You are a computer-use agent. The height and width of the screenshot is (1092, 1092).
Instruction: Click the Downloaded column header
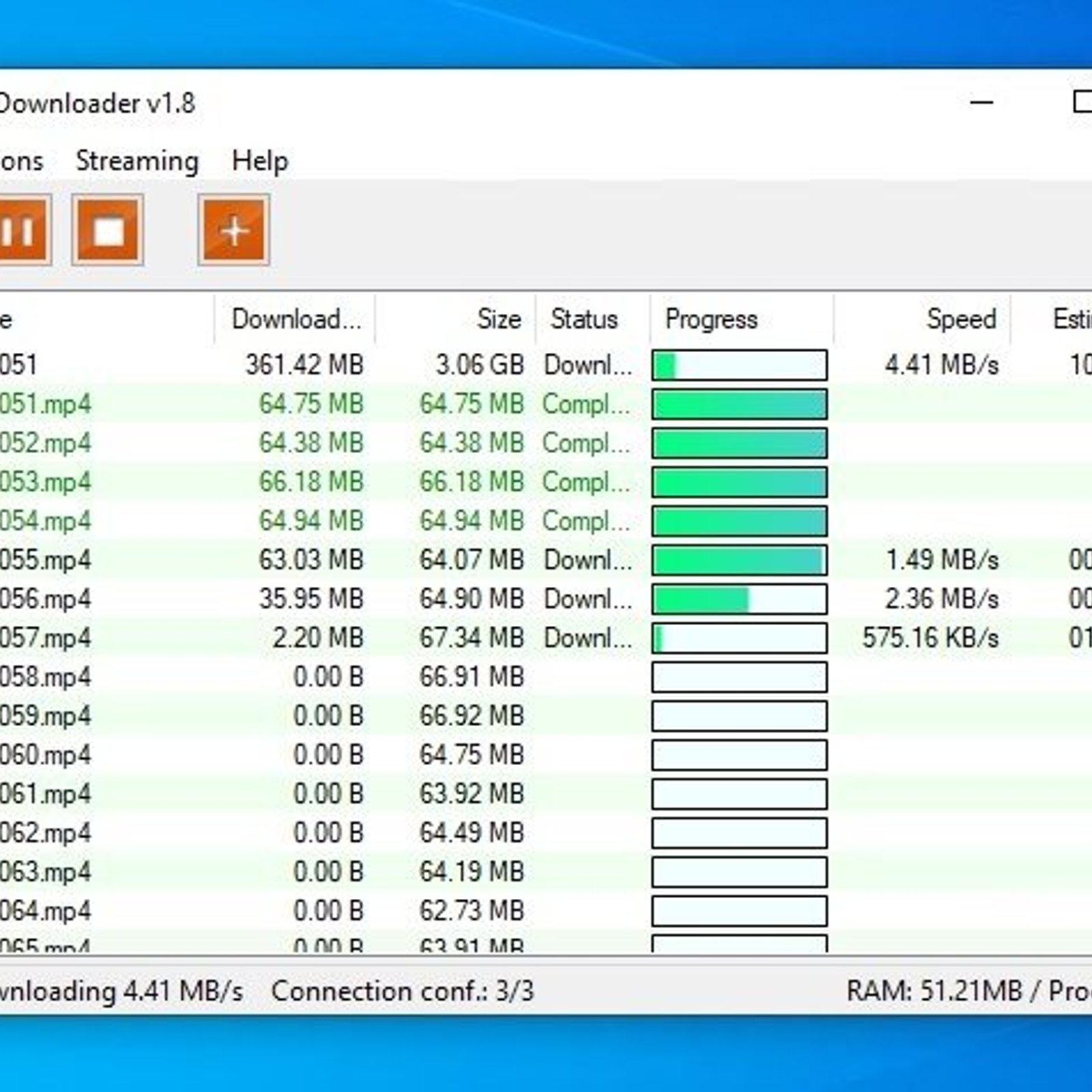pyautogui.click(x=296, y=319)
